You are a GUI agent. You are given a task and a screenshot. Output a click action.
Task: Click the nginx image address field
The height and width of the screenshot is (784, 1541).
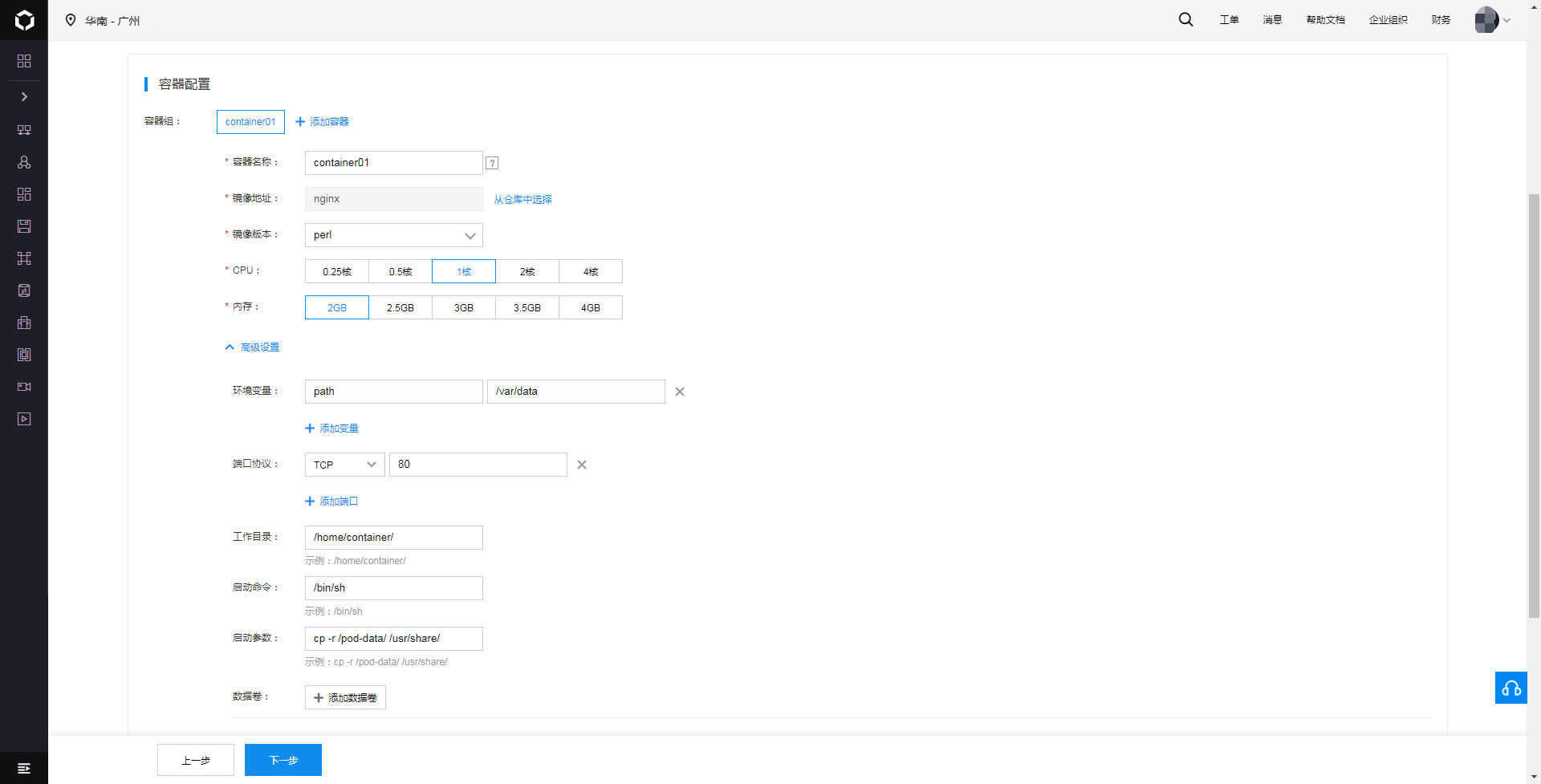click(x=393, y=199)
